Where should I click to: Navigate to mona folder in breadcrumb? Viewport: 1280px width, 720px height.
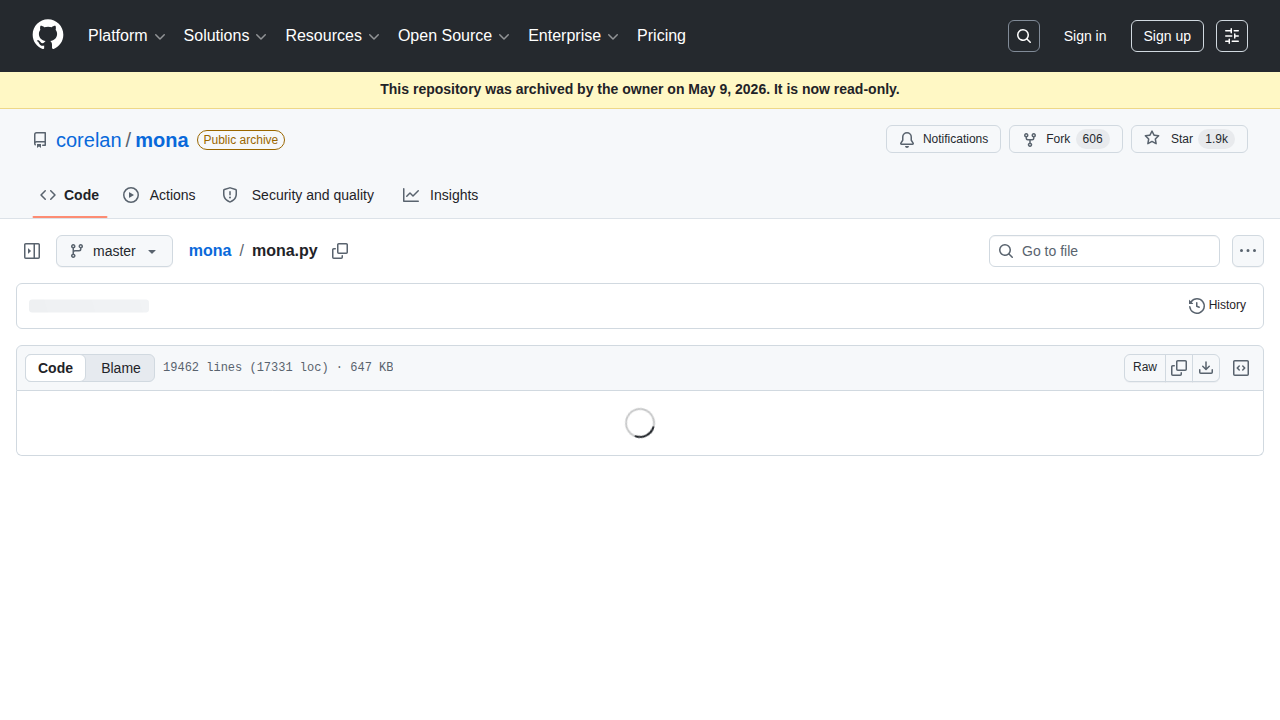pos(210,251)
